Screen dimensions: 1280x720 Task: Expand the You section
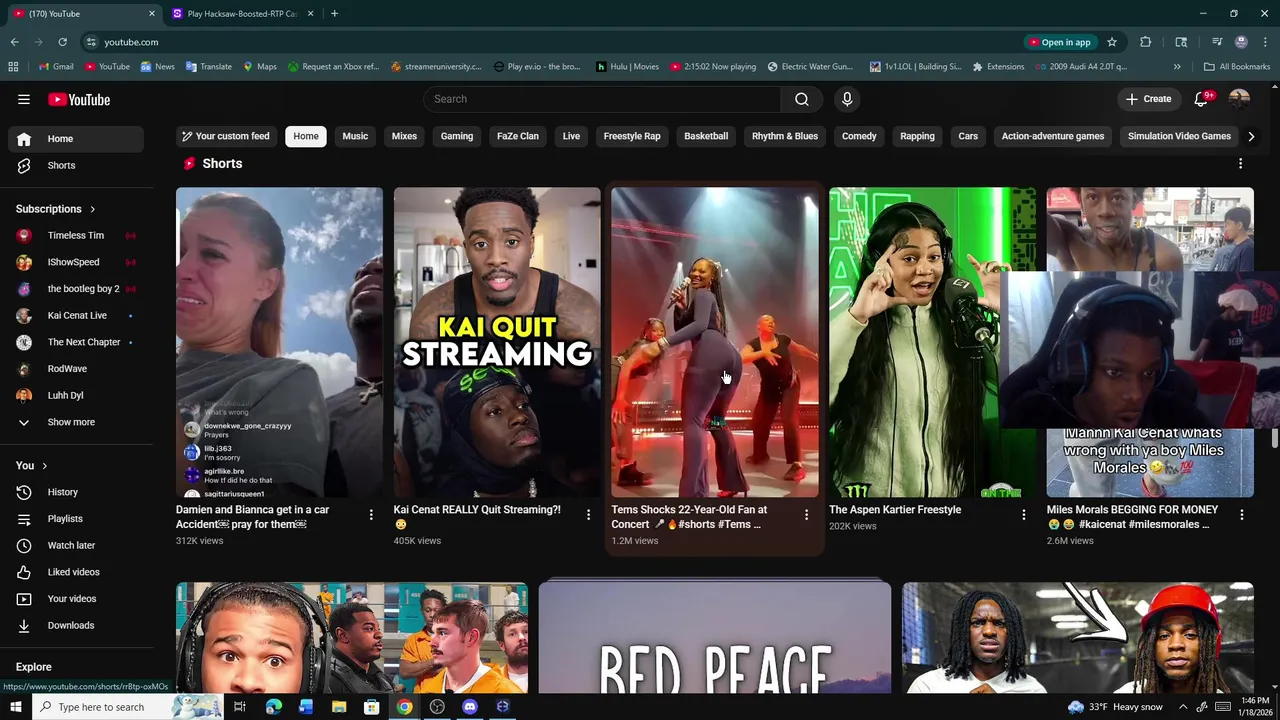[32, 465]
